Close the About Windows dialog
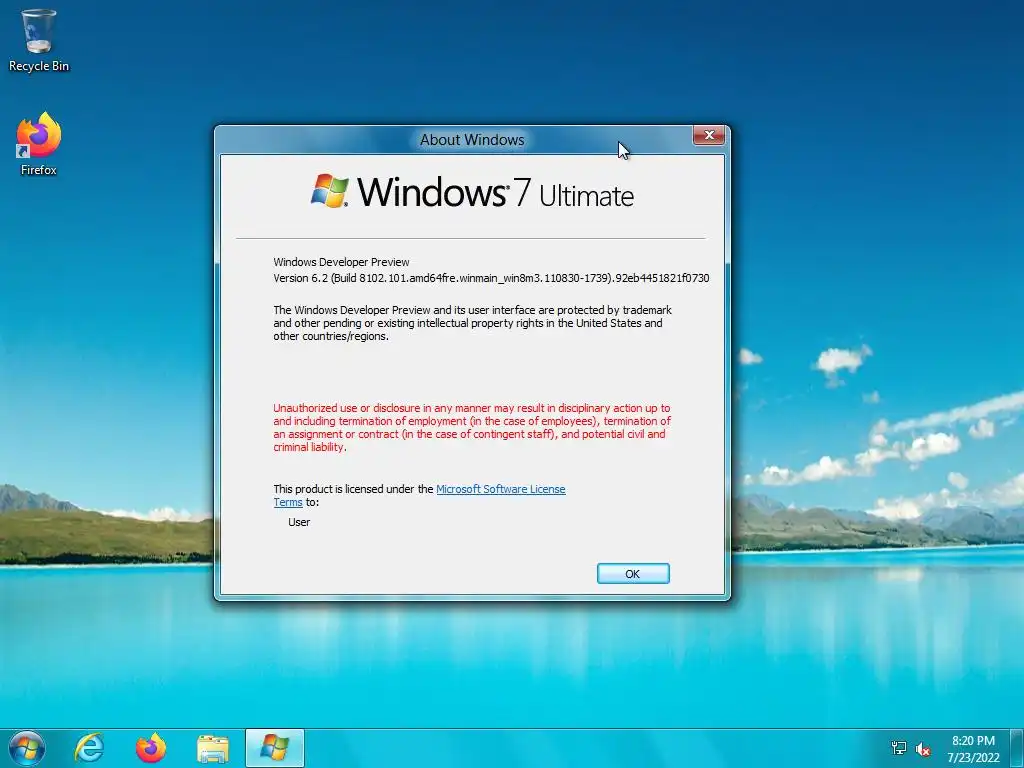Viewport: 1024px width, 768px height. point(709,135)
